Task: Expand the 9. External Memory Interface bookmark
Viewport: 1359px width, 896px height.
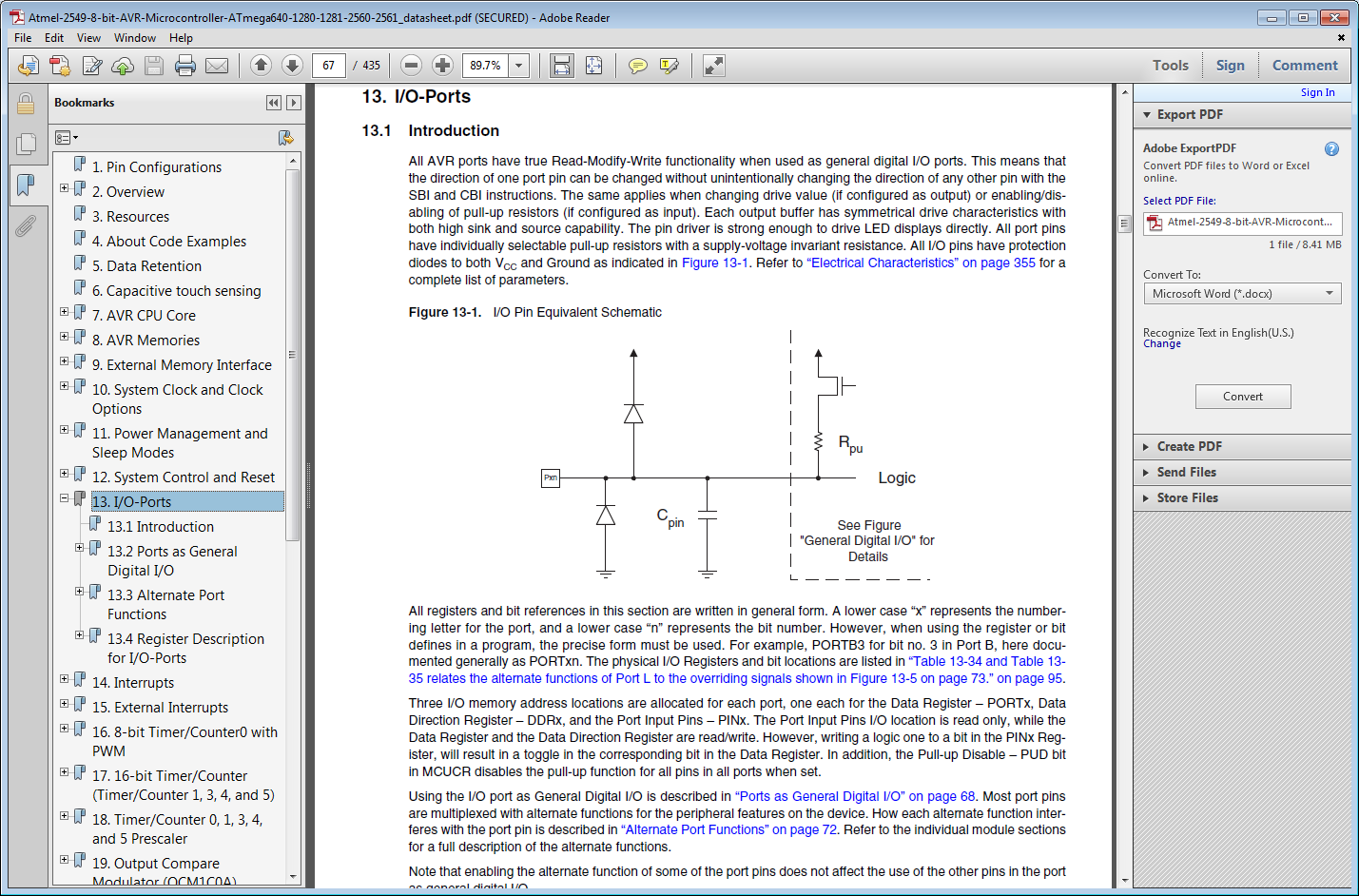Action: (x=65, y=361)
